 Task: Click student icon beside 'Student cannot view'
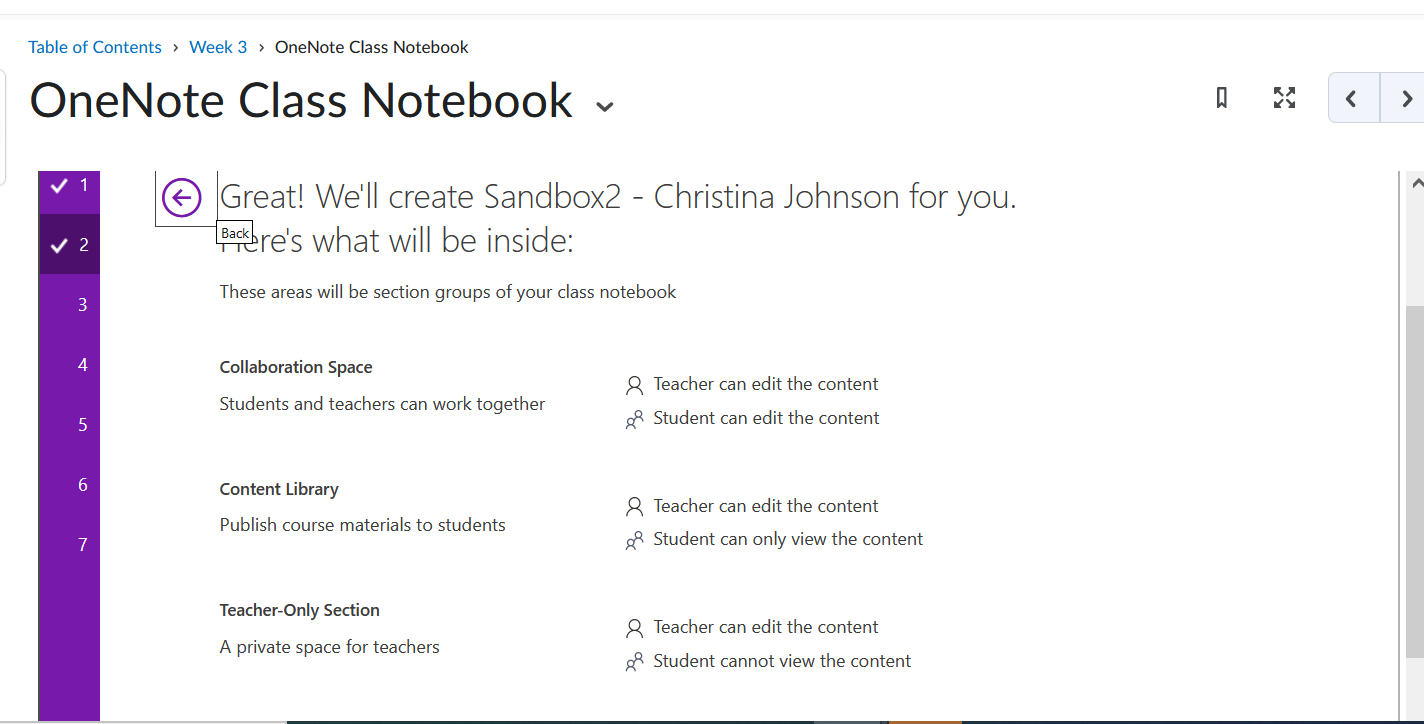634,662
